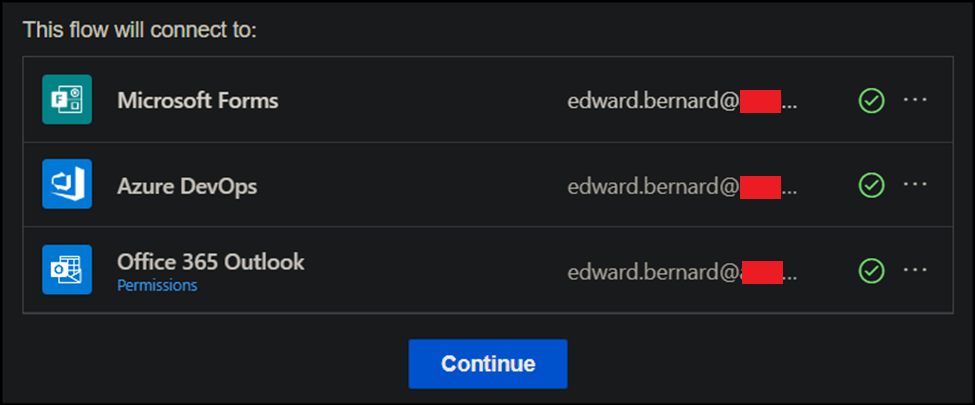
Task: Click the green checkmark for Microsoft Forms
Action: [872, 100]
